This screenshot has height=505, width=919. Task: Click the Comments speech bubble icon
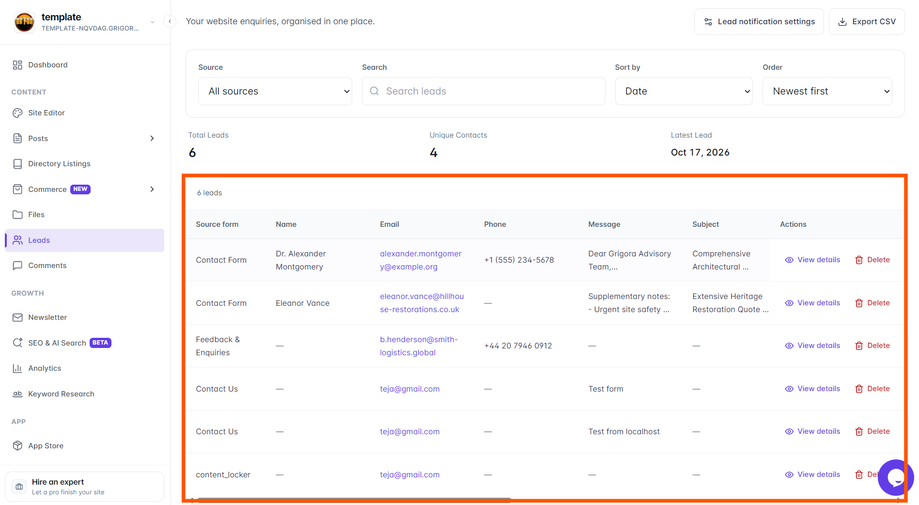coord(18,265)
